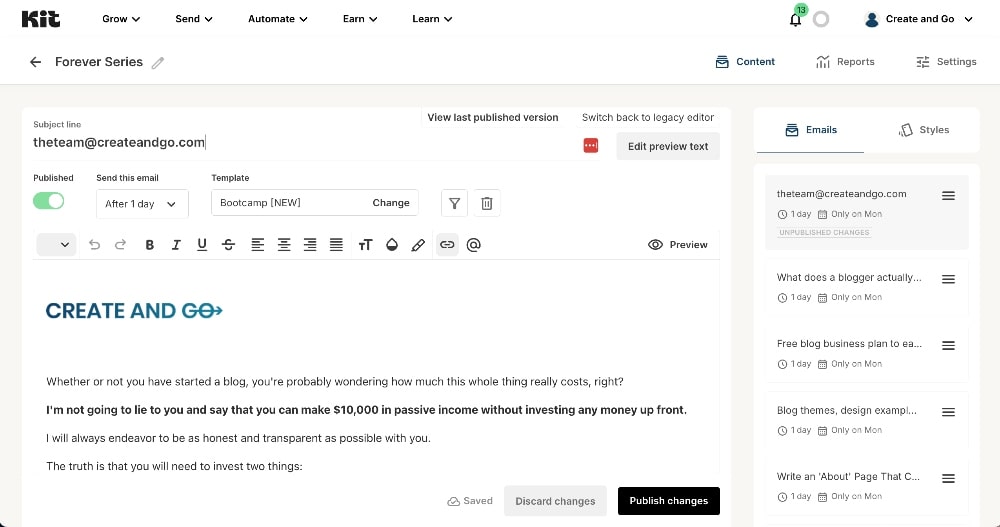Click the Publish changes button
Image resolution: width=1000 pixels, height=527 pixels.
click(668, 501)
